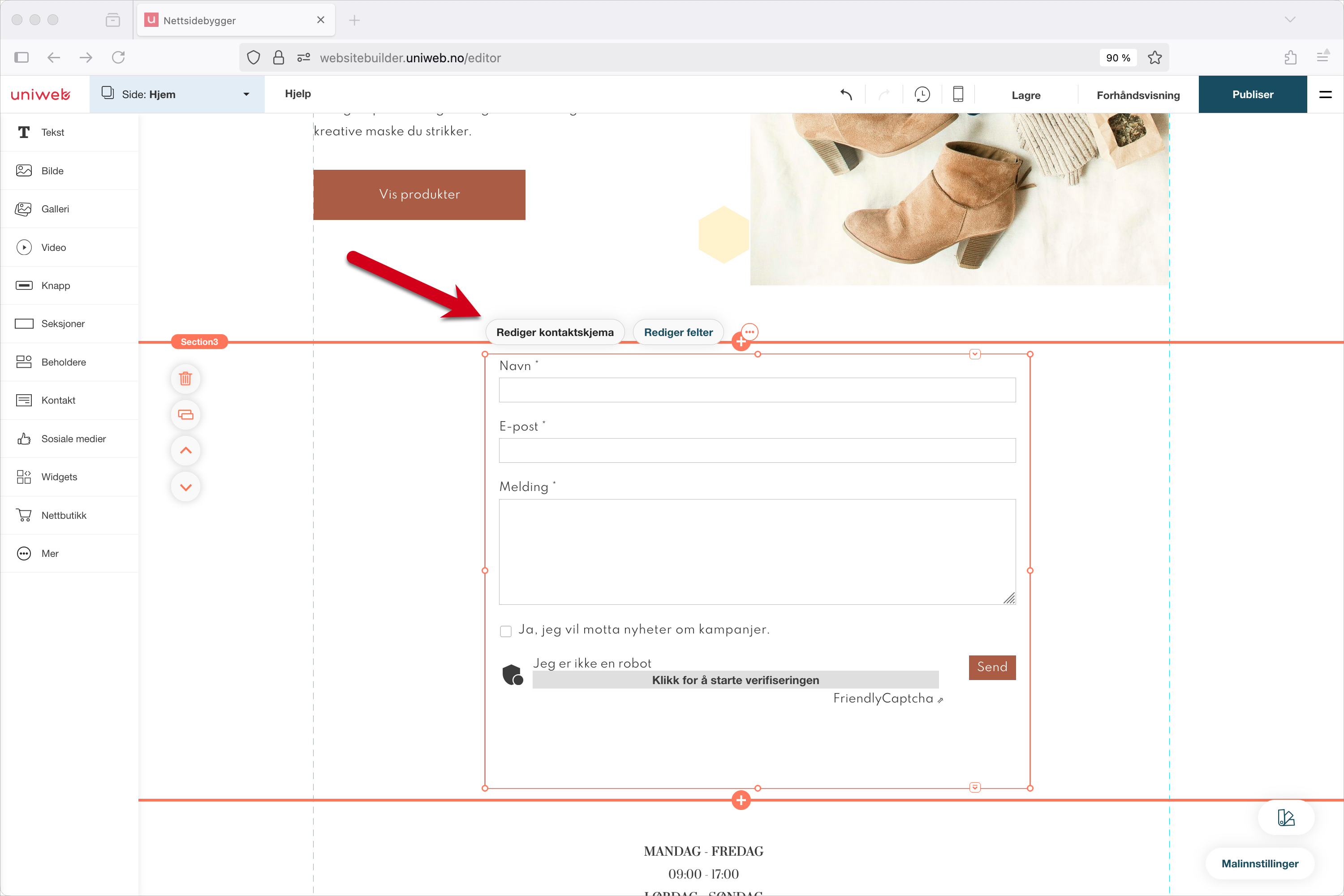Open the design brush floating button
1344x896 pixels.
(1286, 817)
